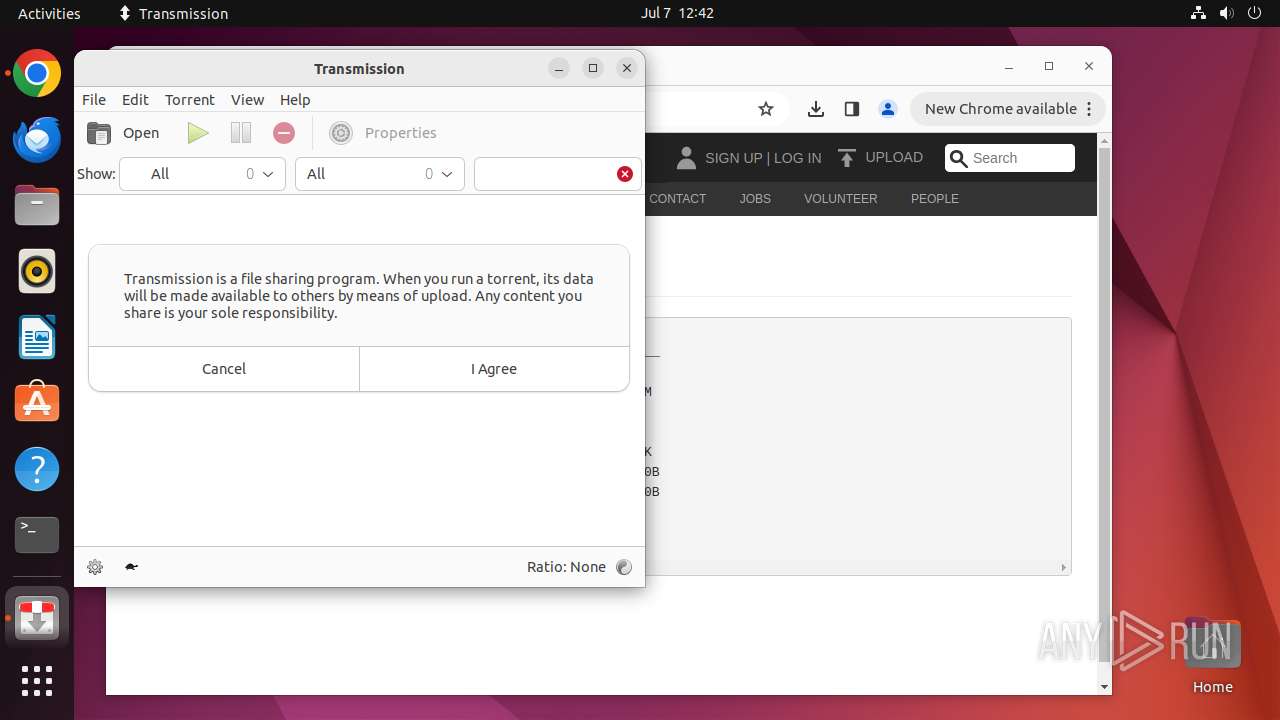Expand the first Show filter All dropdown
Screen dimensions: 1280x720
point(202,174)
